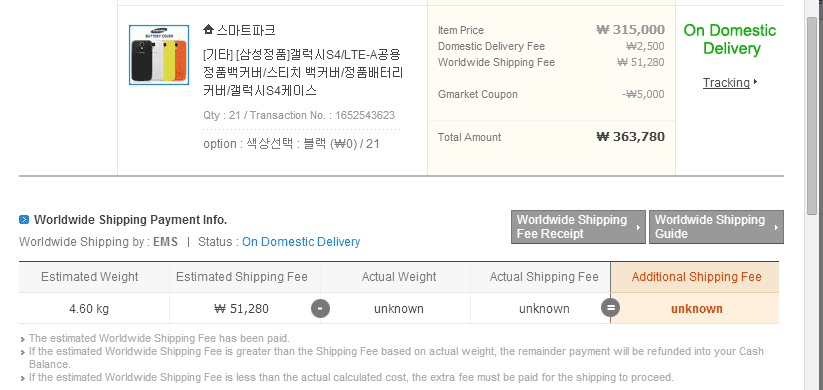Viewport: 823px width, 390px height.
Task: Click the Estimated Shipping Fee ₩51,280 cell
Action: [x=241, y=309]
